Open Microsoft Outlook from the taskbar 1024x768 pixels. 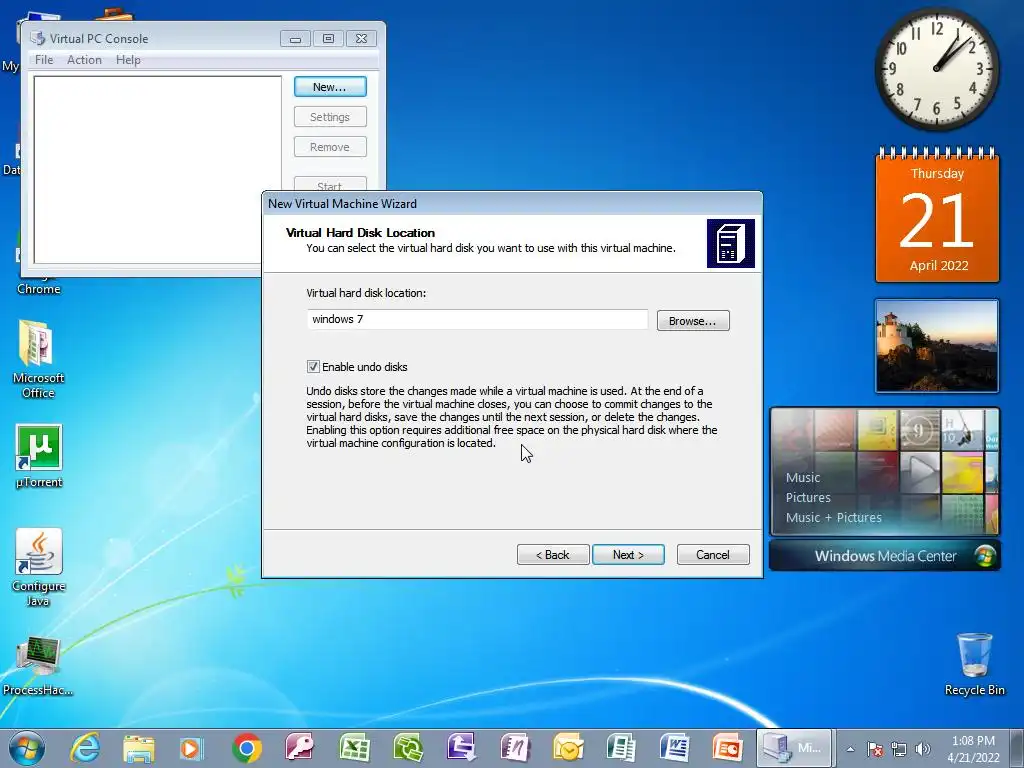pos(568,748)
